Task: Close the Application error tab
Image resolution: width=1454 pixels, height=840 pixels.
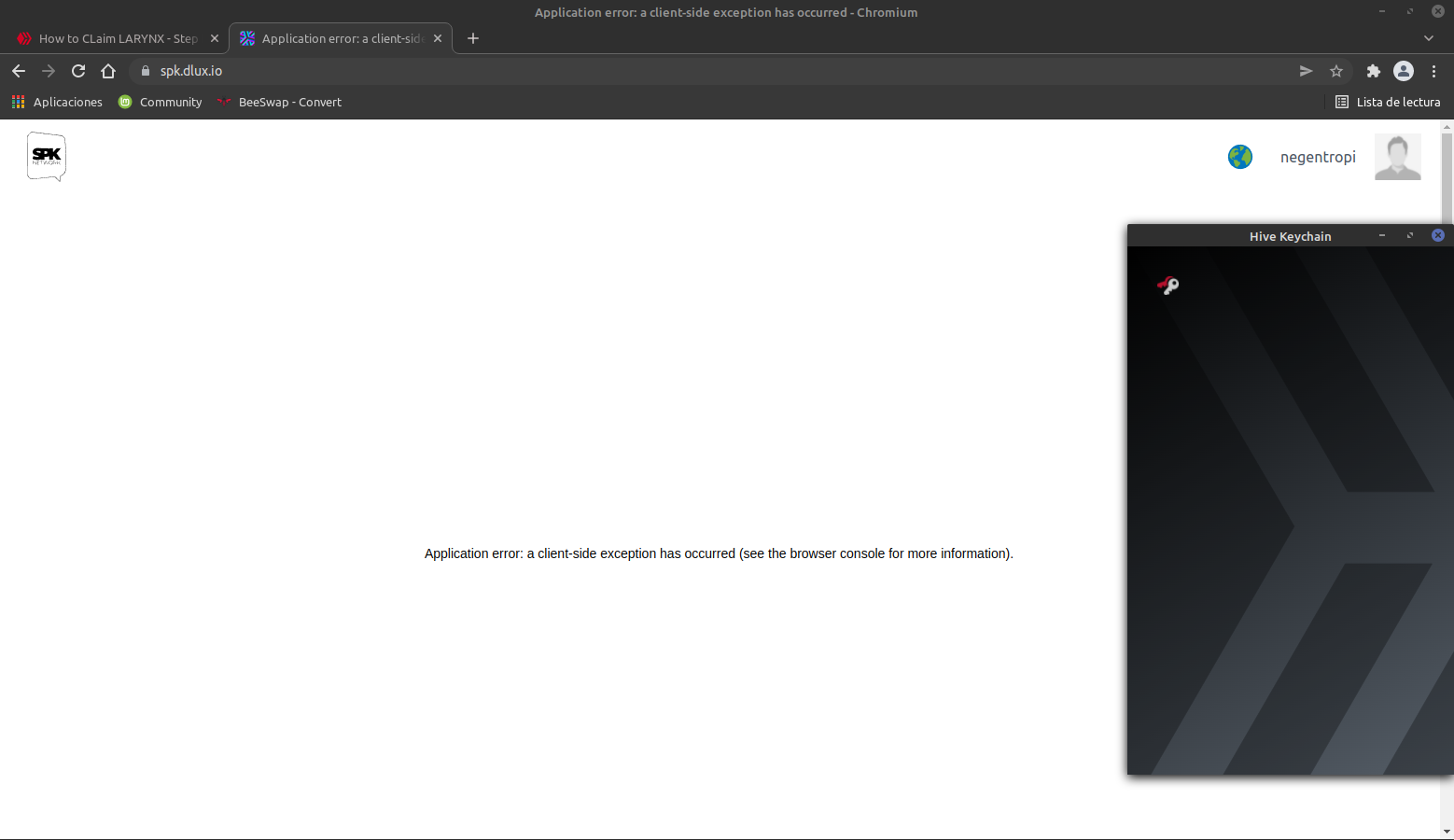Action: (438, 38)
